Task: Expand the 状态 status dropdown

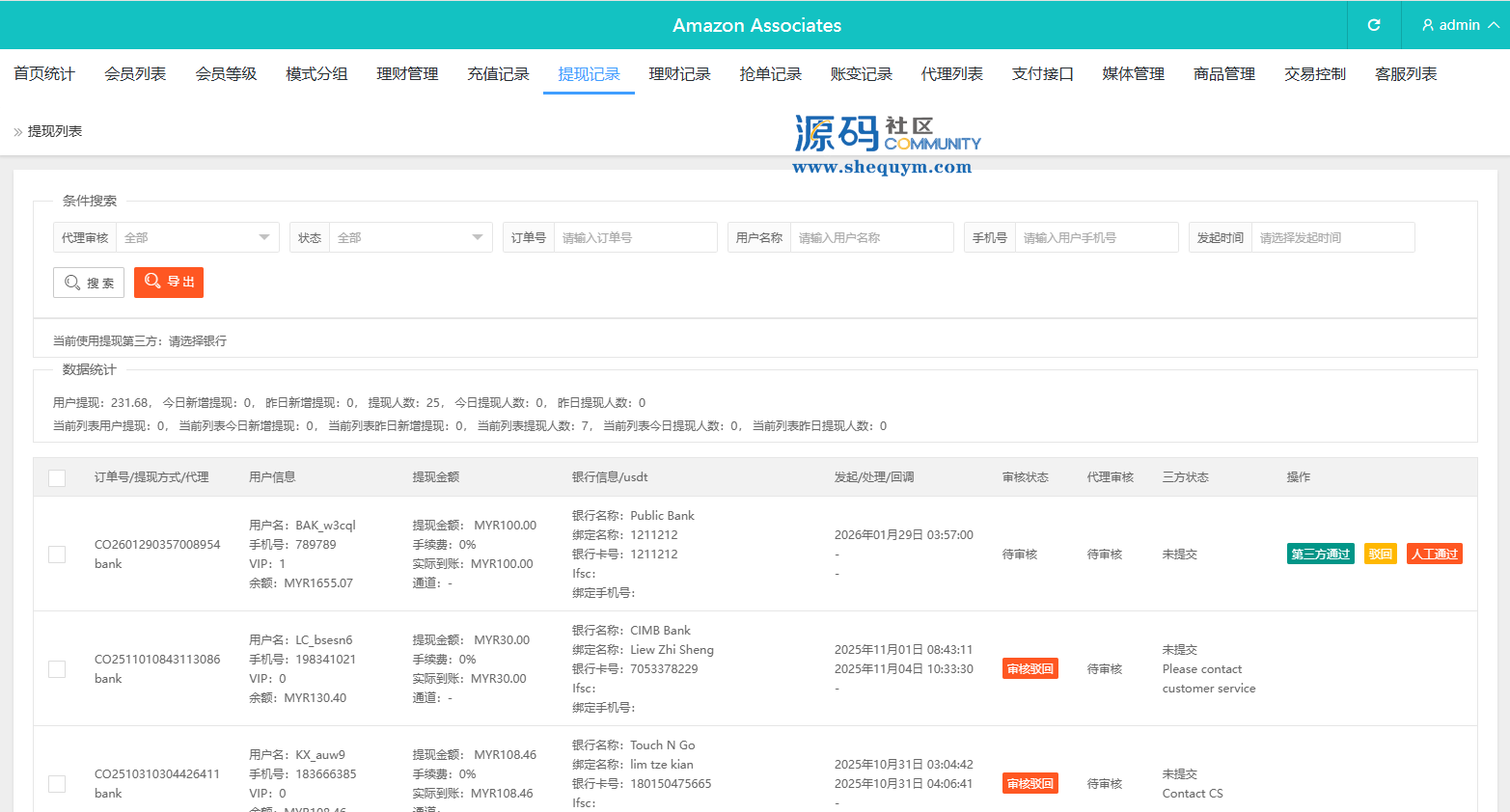Action: click(410, 237)
